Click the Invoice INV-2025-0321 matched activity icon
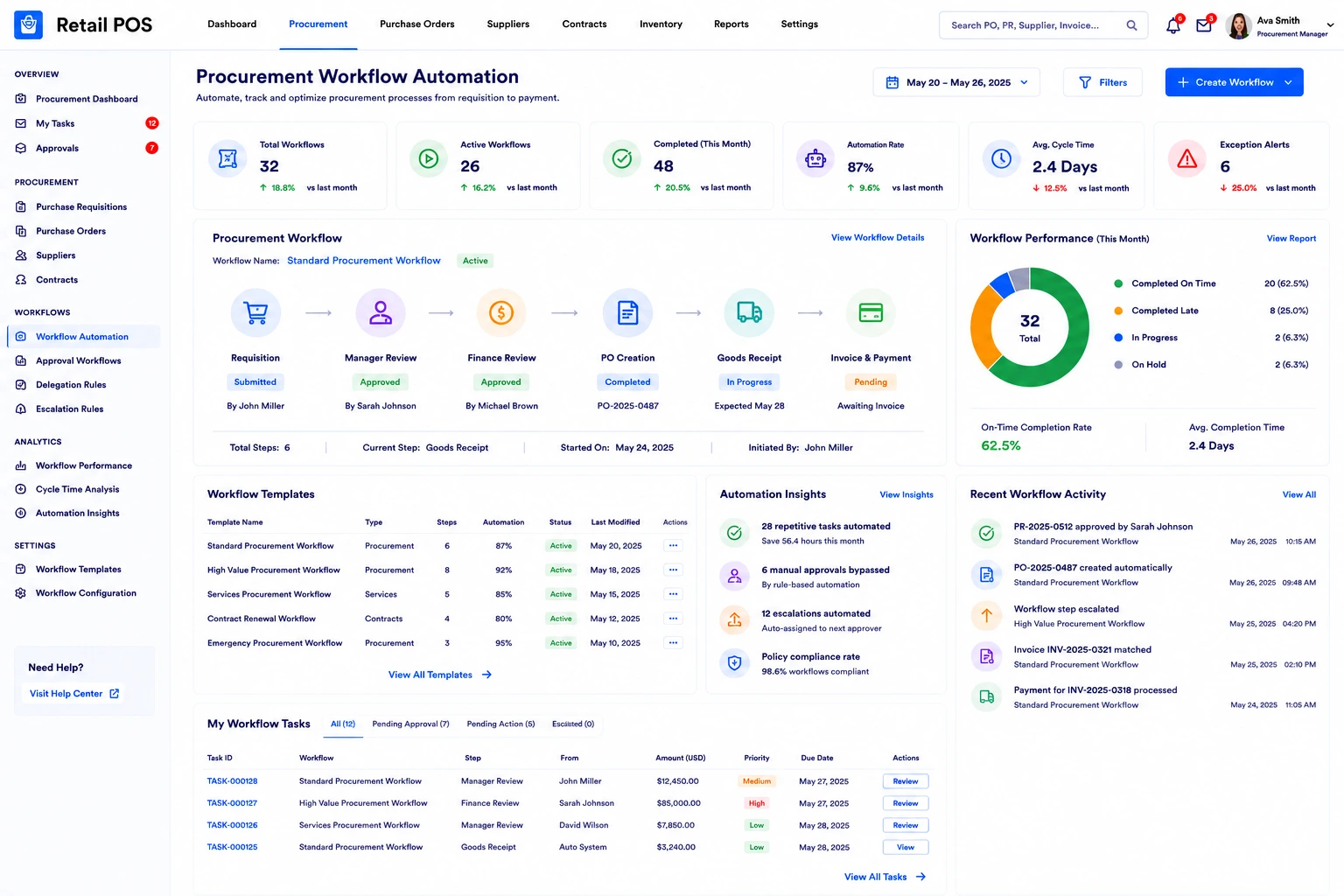The height and width of the screenshot is (896, 1344). [x=987, y=656]
